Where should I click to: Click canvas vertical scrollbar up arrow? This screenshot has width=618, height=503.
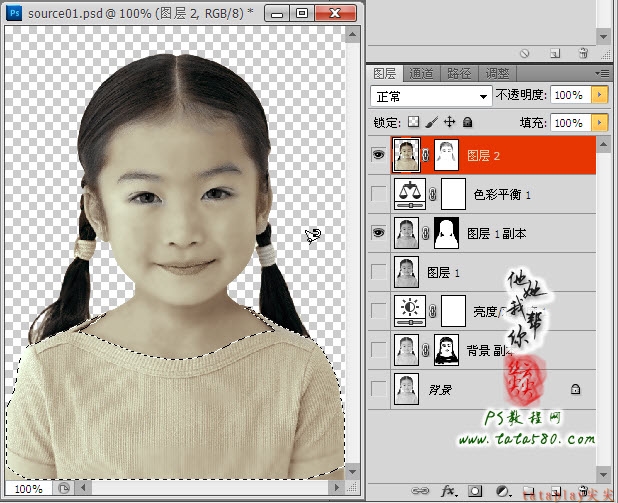[352, 35]
